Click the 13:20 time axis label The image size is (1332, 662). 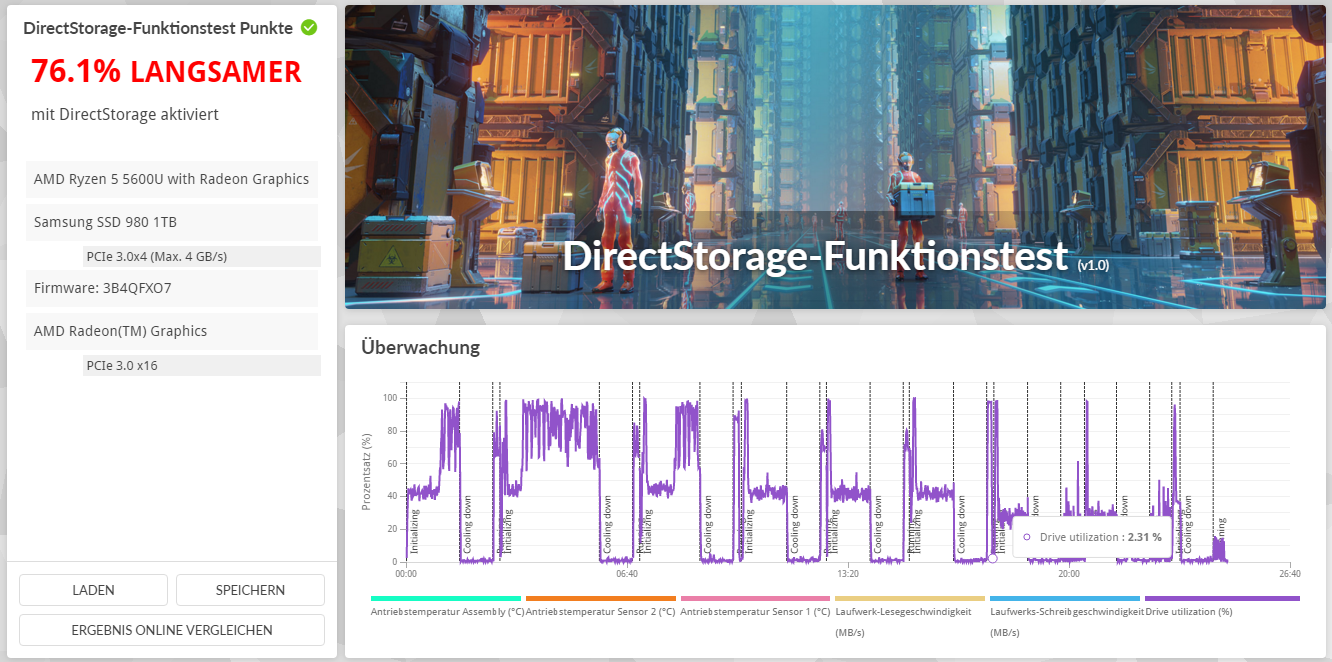click(x=848, y=574)
